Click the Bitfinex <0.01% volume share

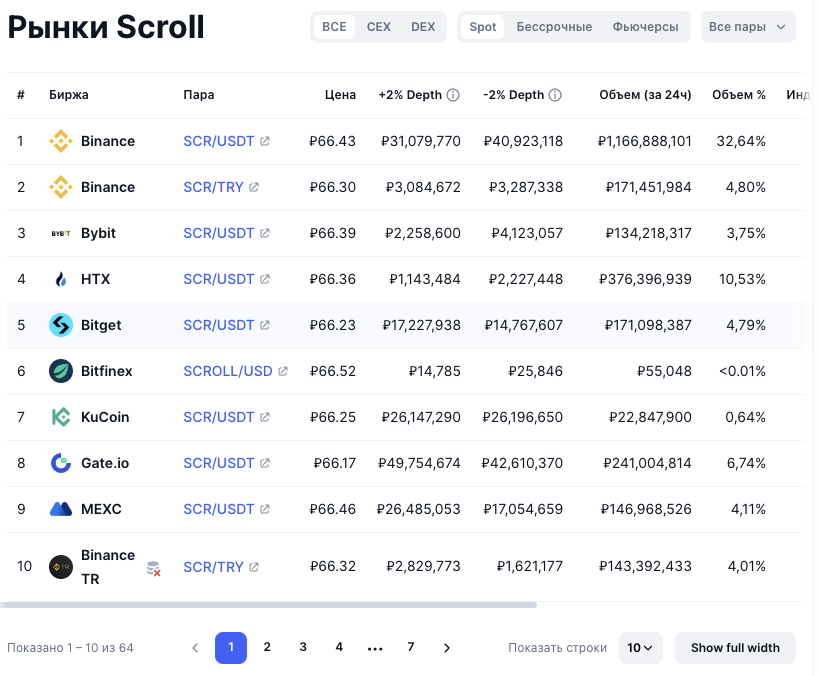click(742, 371)
